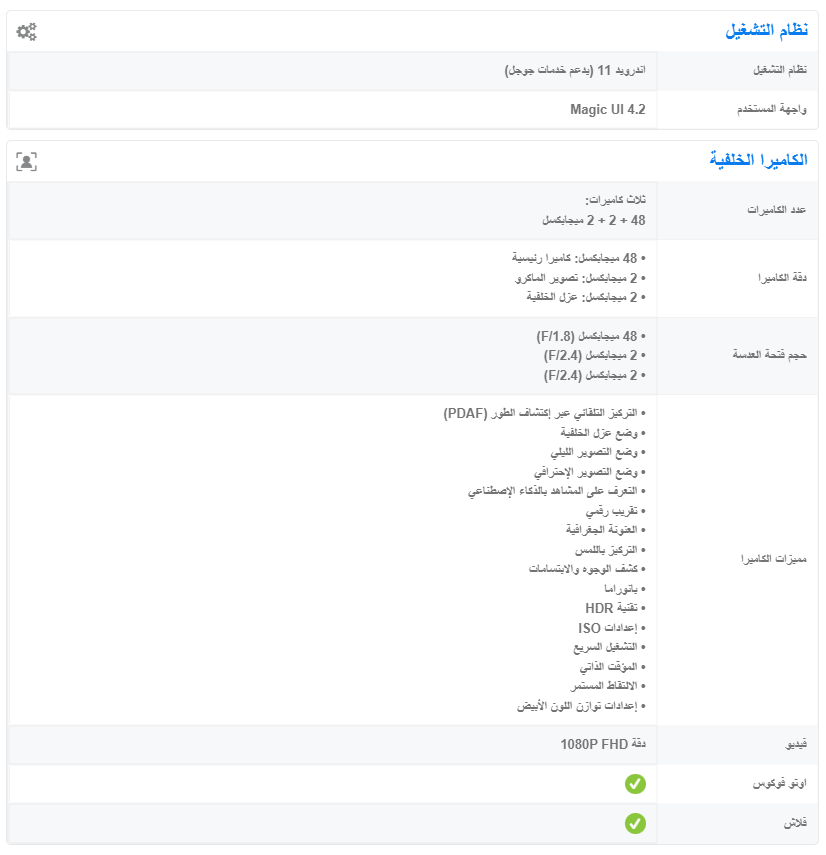
Task: Click the portrait camera icon in rear camera header
Action: (x=27, y=161)
